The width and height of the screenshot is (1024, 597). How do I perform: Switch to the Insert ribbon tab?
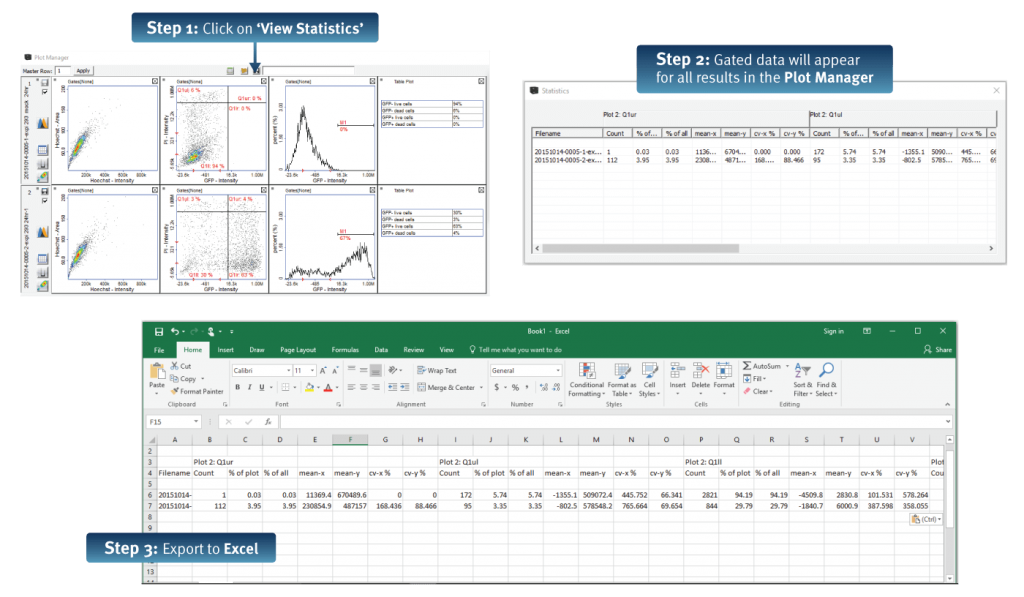pos(225,350)
